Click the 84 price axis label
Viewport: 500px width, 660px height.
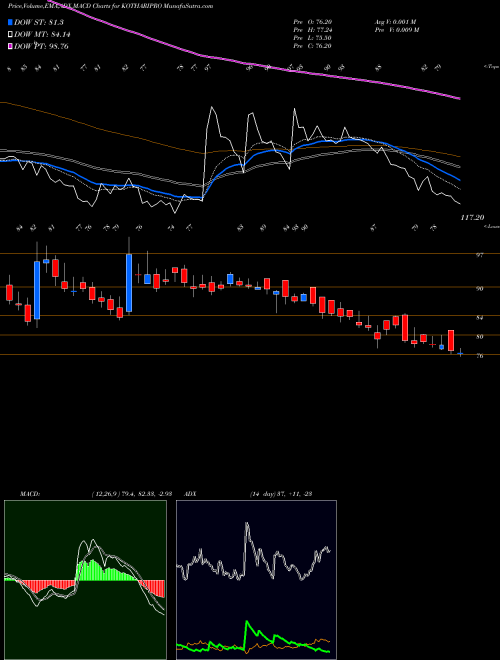click(481, 317)
